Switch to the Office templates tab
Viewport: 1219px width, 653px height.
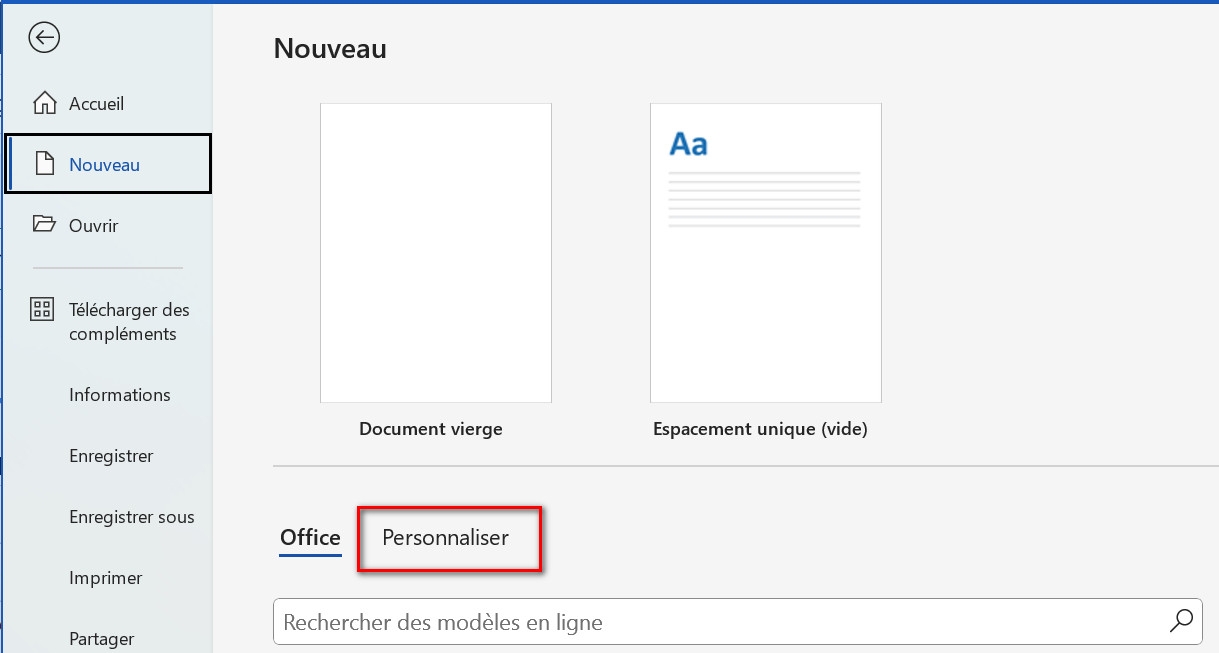310,538
